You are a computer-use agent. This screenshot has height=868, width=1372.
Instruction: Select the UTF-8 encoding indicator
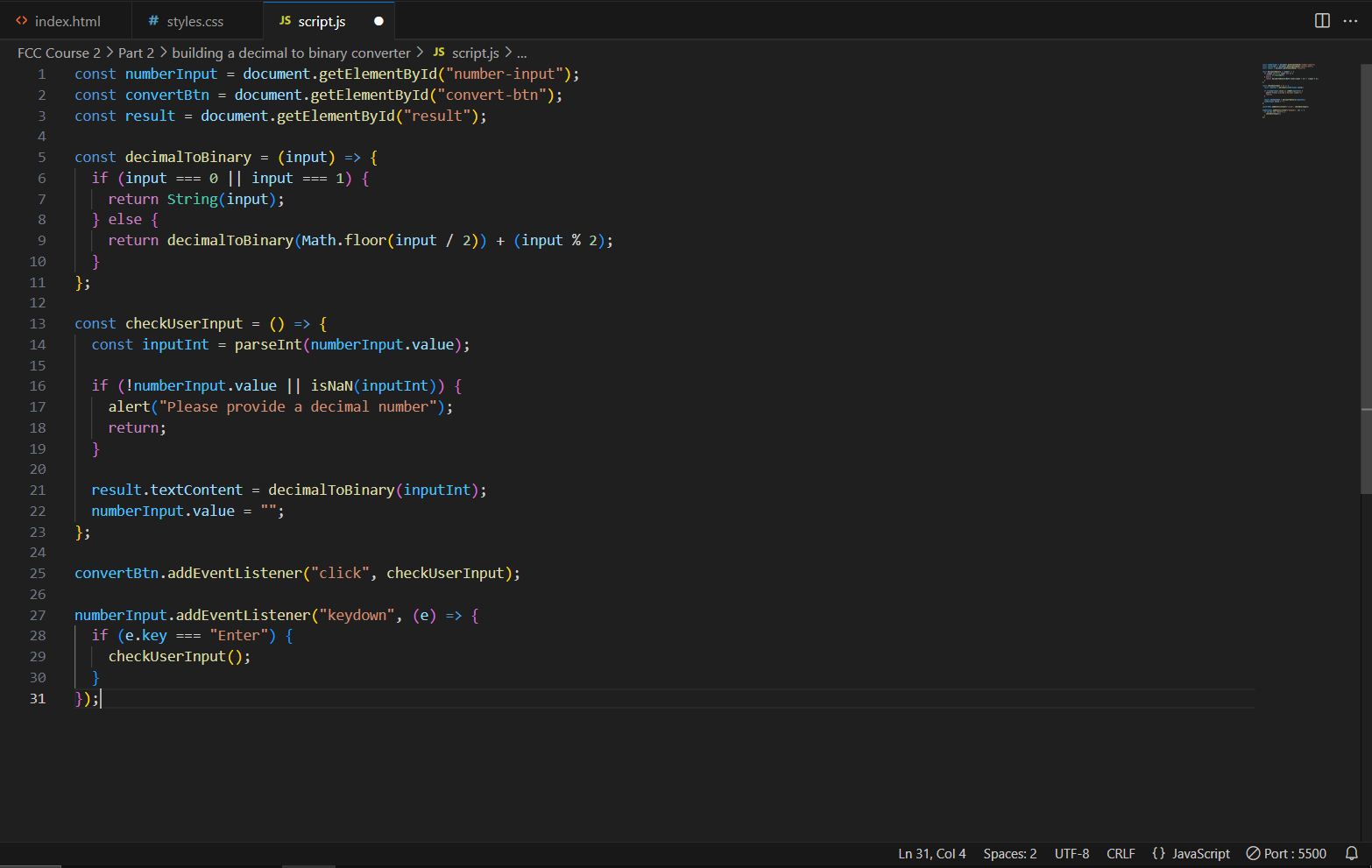[x=1071, y=853]
